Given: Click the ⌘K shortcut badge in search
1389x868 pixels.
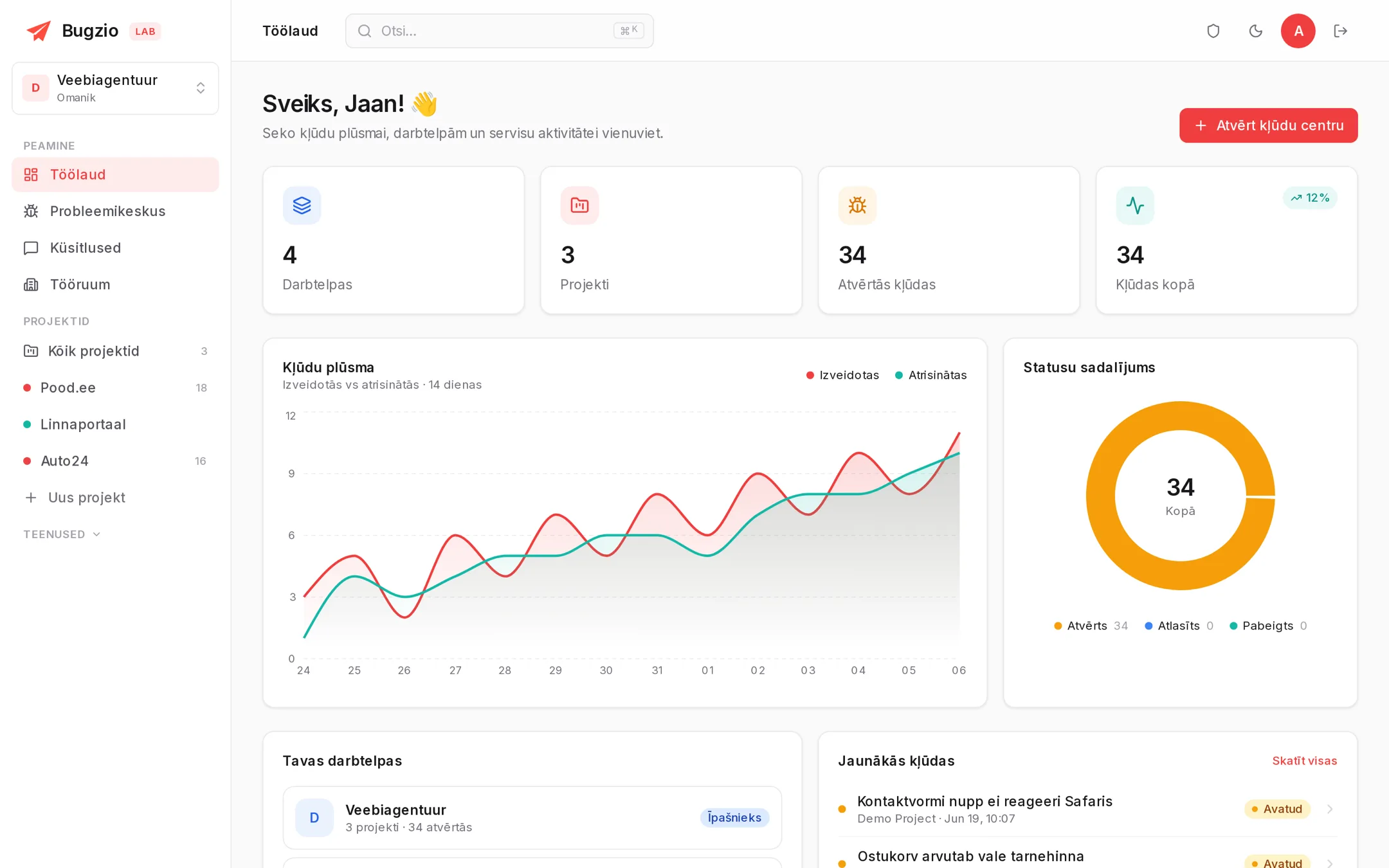Looking at the screenshot, I should (628, 31).
